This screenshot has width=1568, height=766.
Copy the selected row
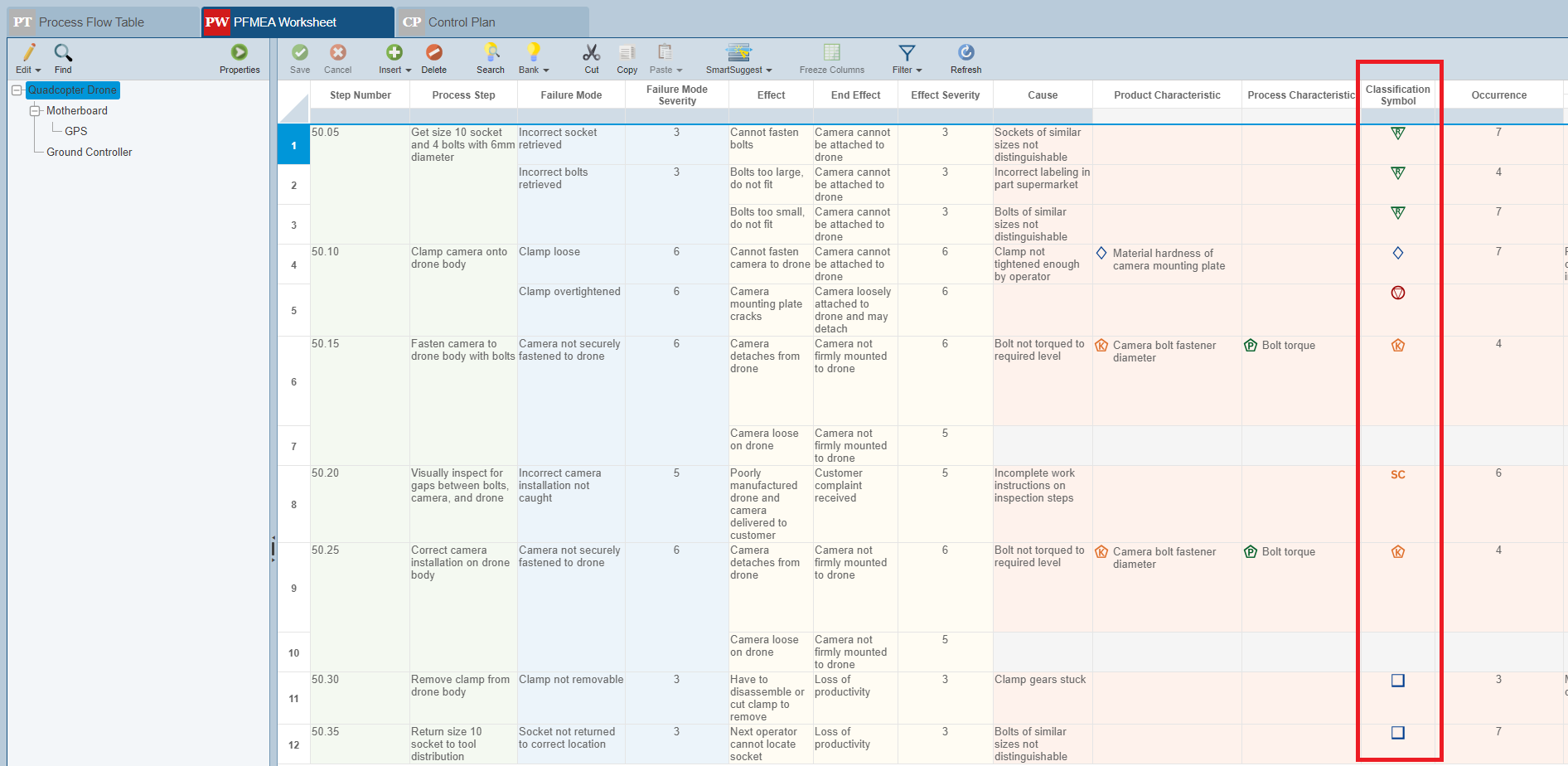626,58
